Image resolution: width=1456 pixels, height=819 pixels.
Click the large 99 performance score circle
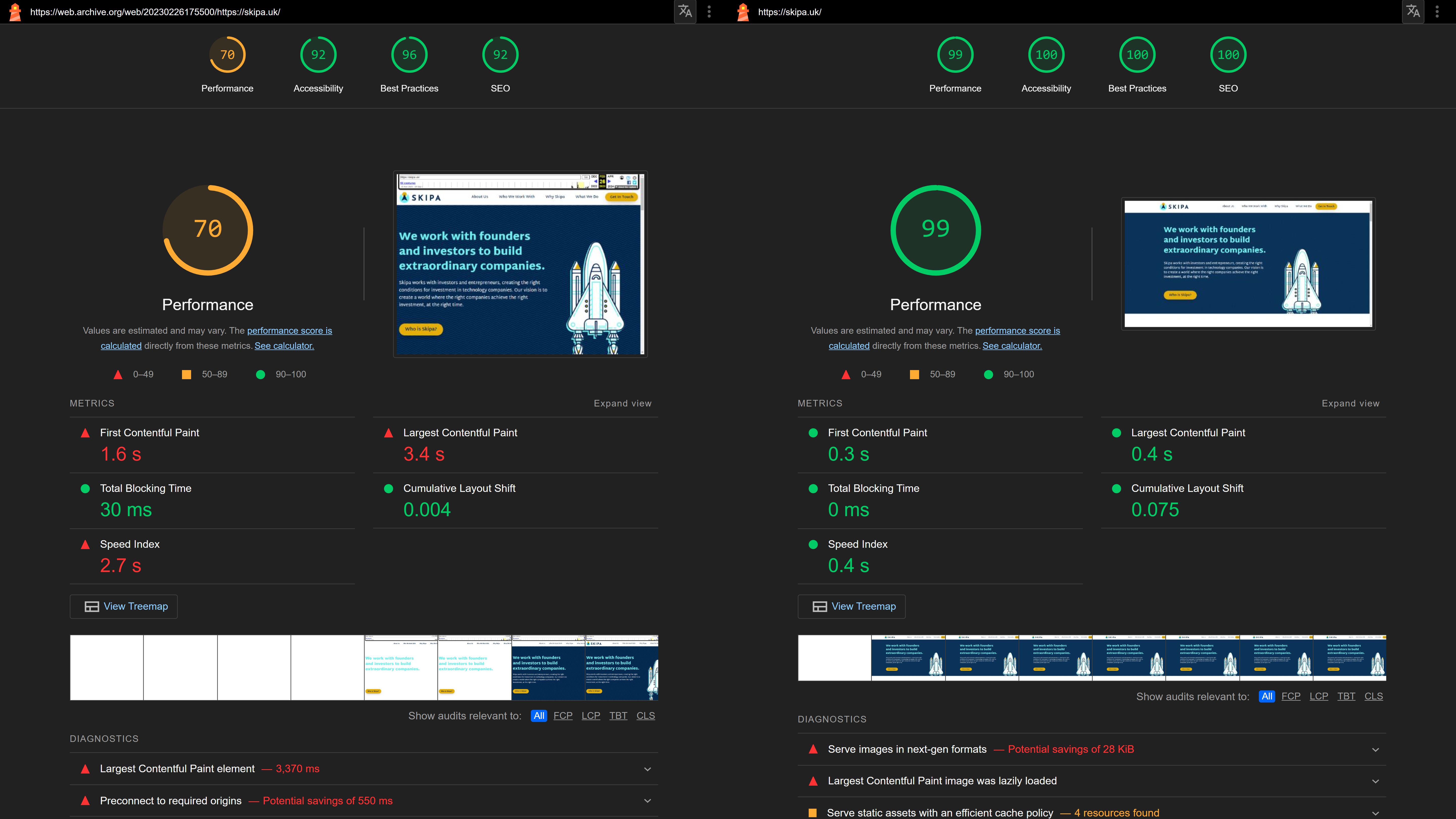click(x=936, y=230)
